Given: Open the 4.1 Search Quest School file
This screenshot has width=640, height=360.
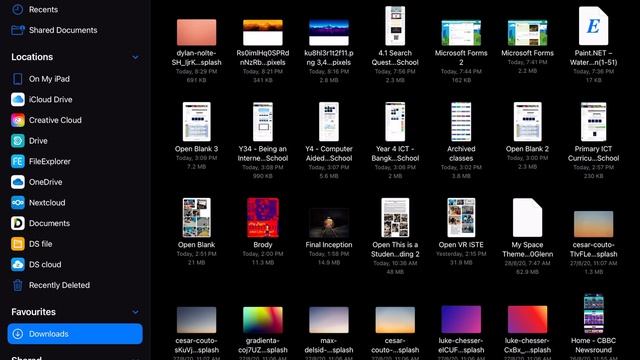Looking at the screenshot, I should 395,26.
